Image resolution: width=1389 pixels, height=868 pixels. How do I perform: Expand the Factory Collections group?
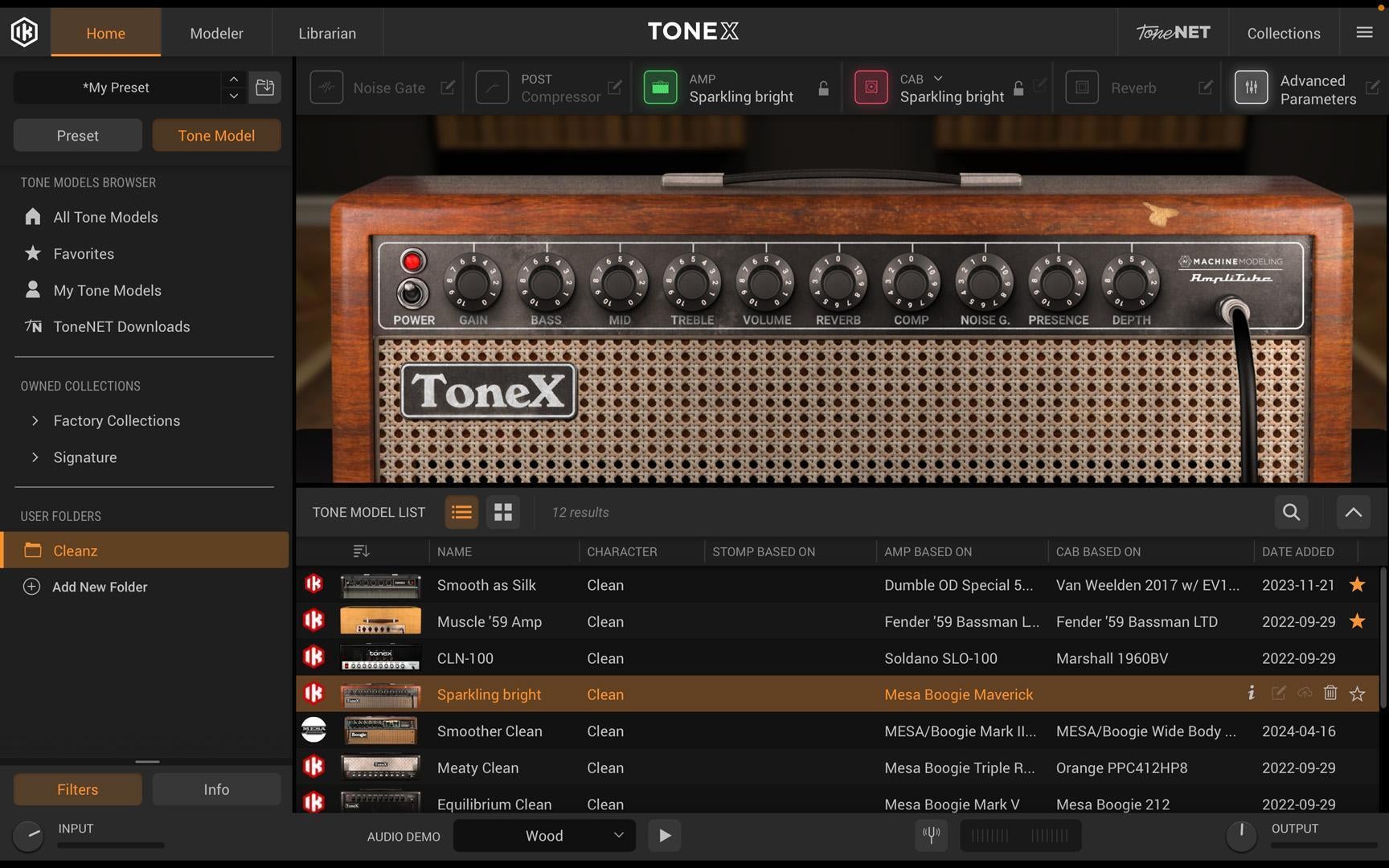pos(35,420)
